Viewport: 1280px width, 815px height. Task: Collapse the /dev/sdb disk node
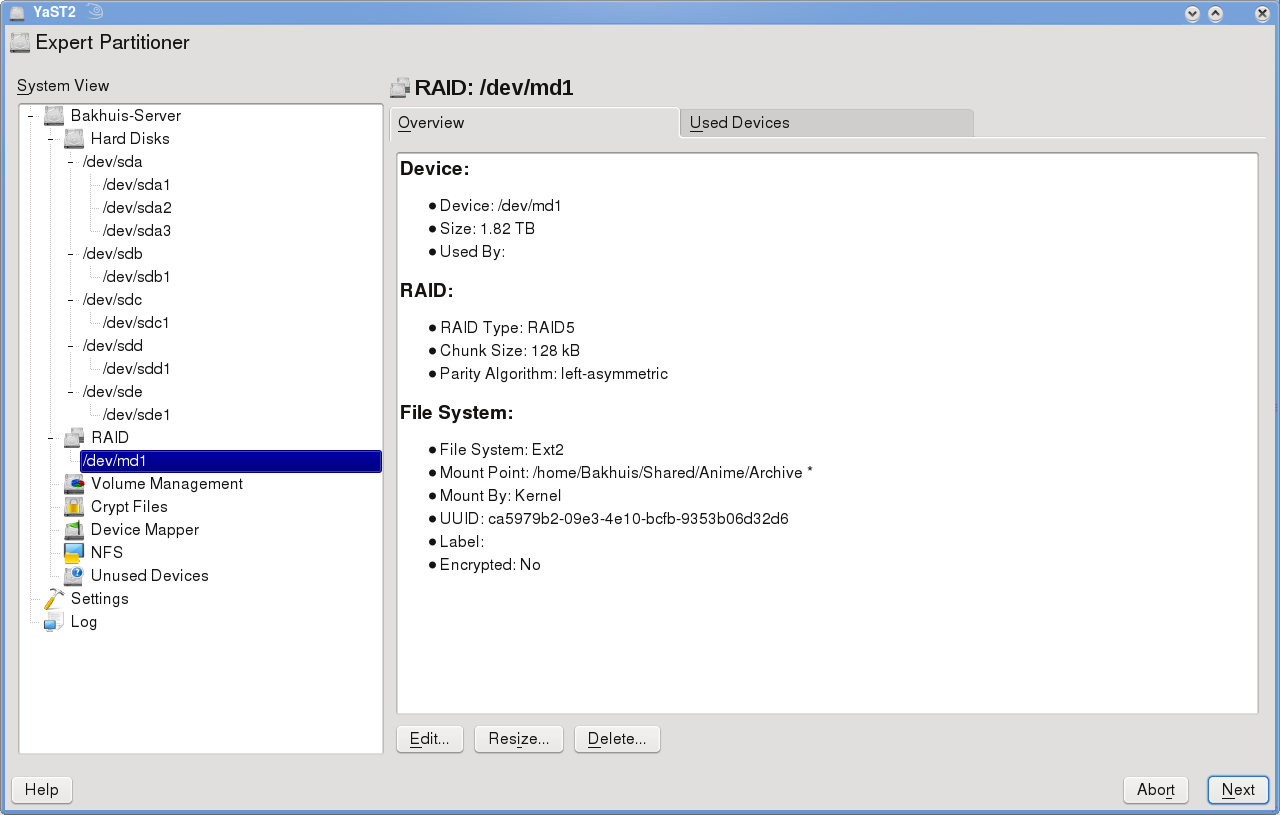tap(71, 254)
